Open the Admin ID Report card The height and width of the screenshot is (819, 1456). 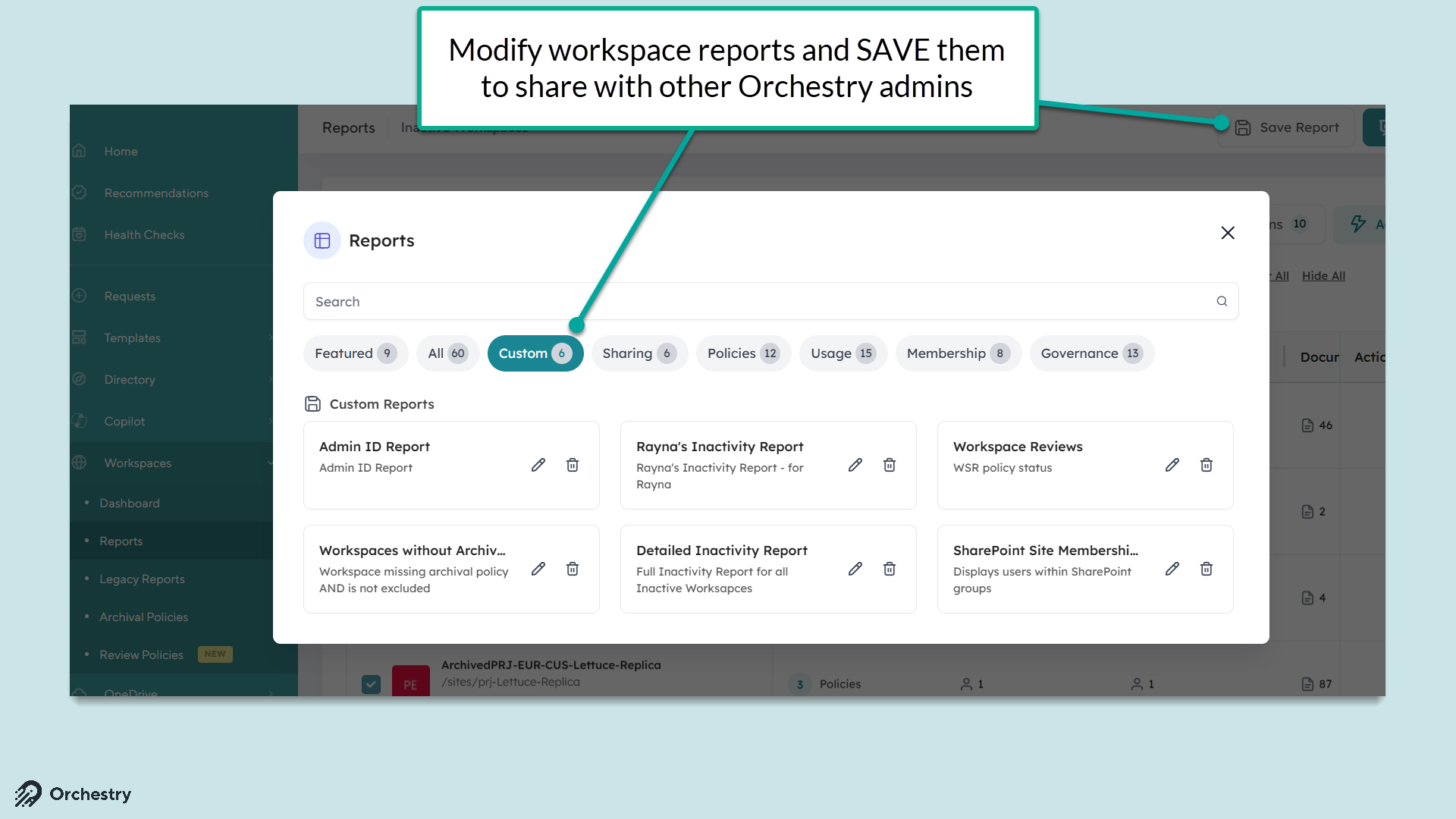tap(451, 465)
